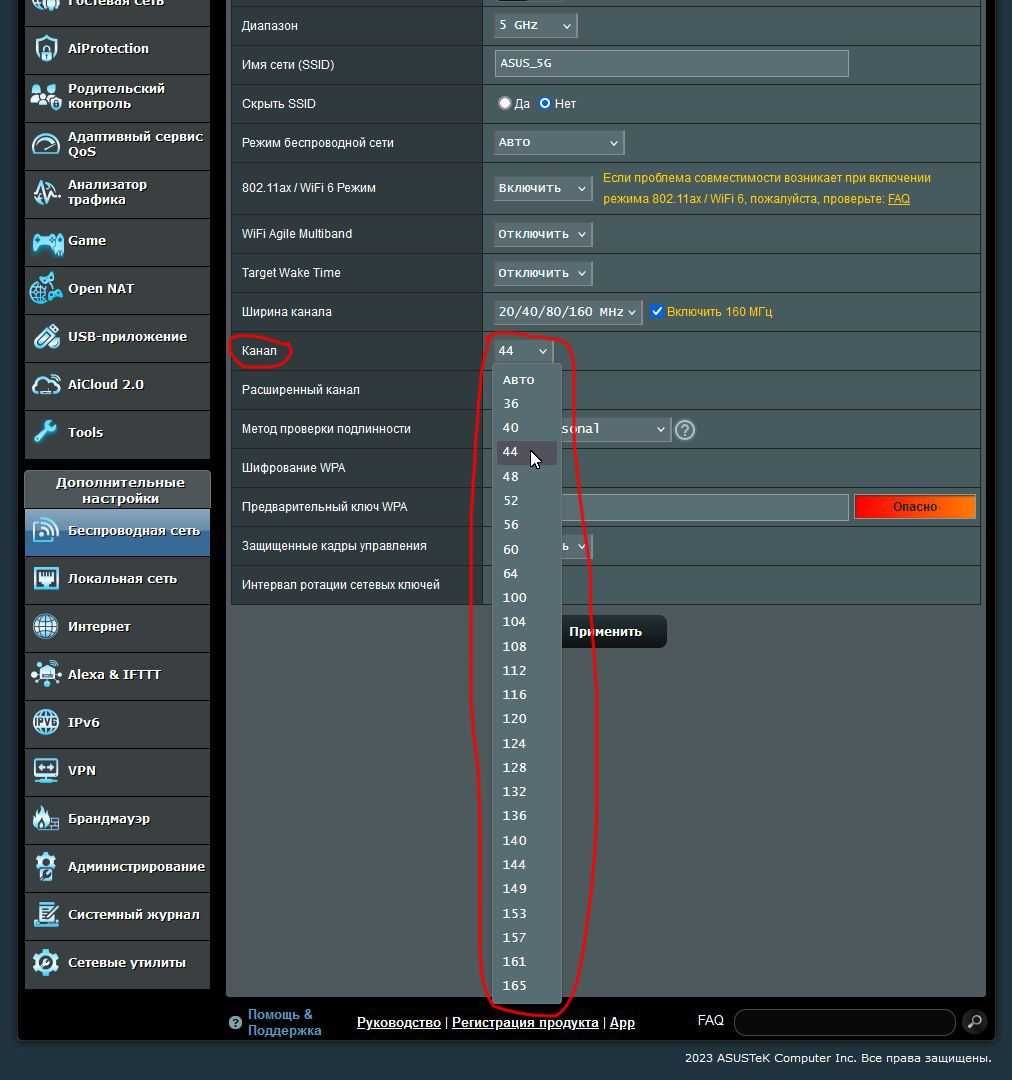Click the FAQ search magnifier icon
Image resolution: width=1012 pixels, height=1080 pixels.
pos(975,1021)
